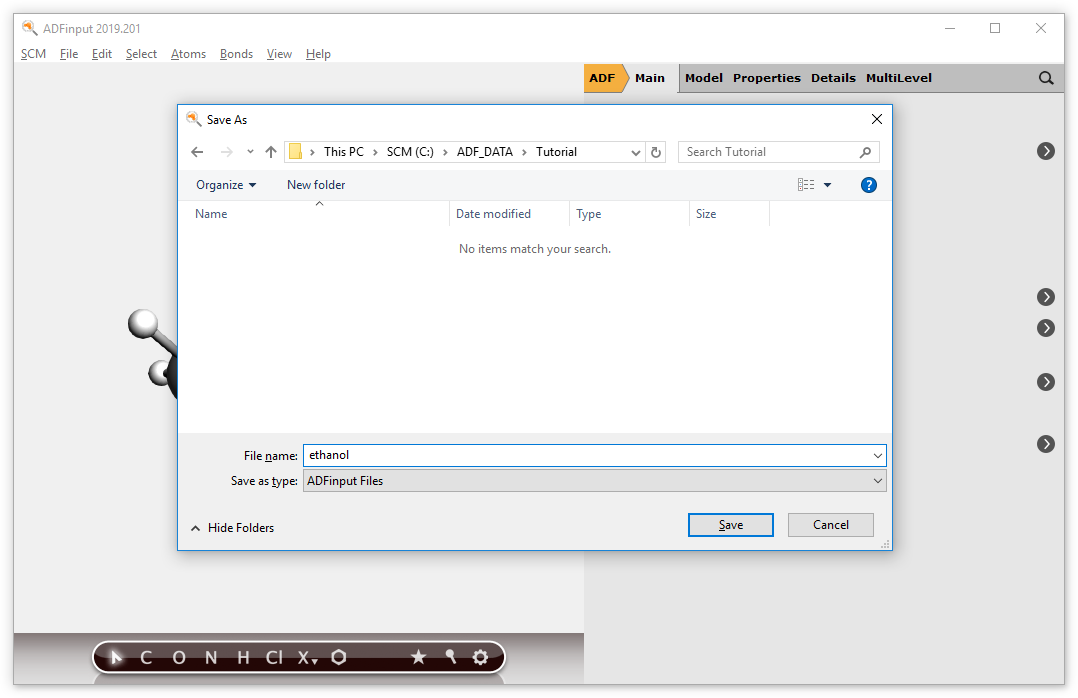This screenshot has height=698, width=1078.
Task: Open the X element selector tool
Action: tap(307, 657)
